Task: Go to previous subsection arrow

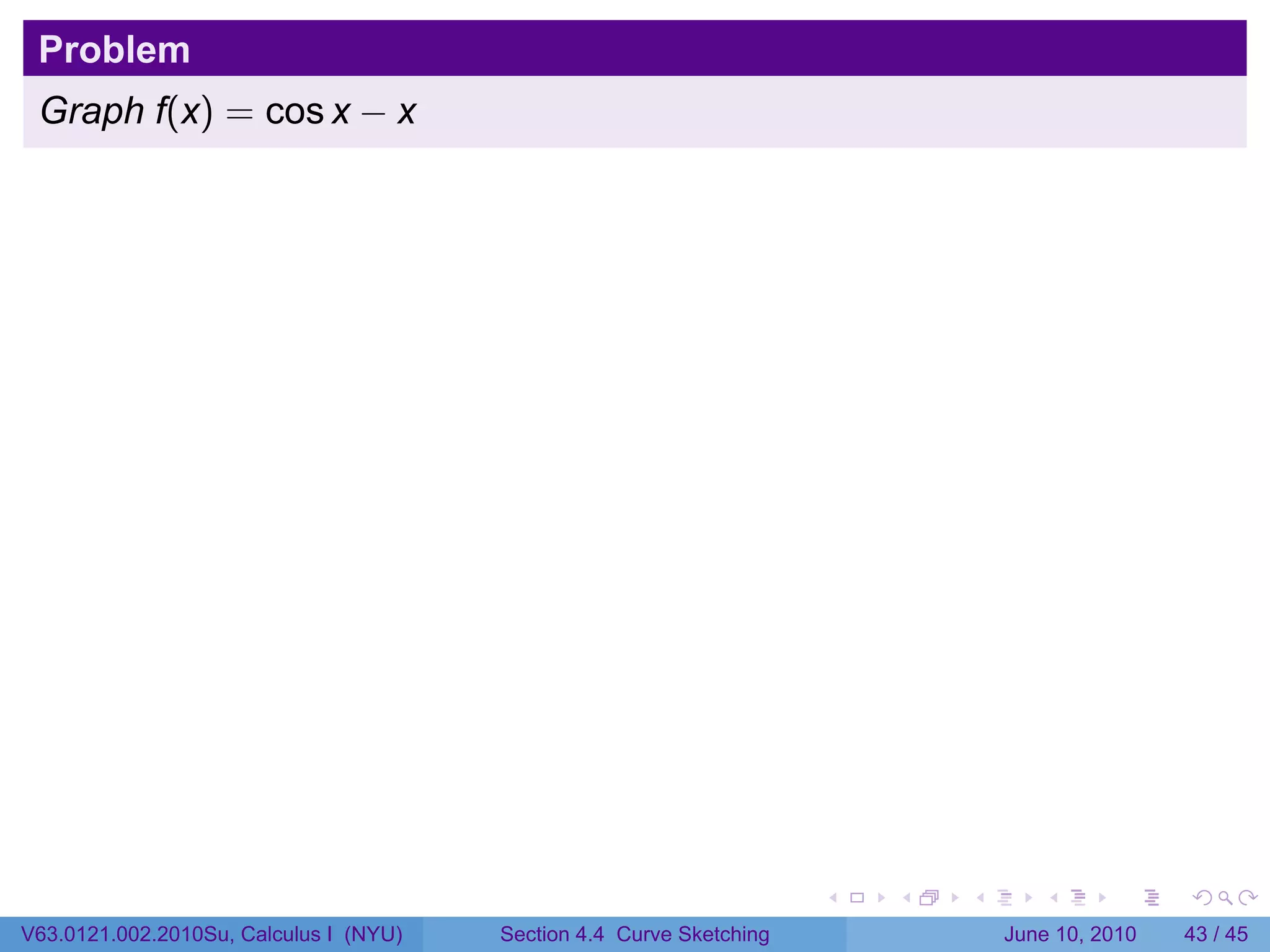Action: [980, 897]
